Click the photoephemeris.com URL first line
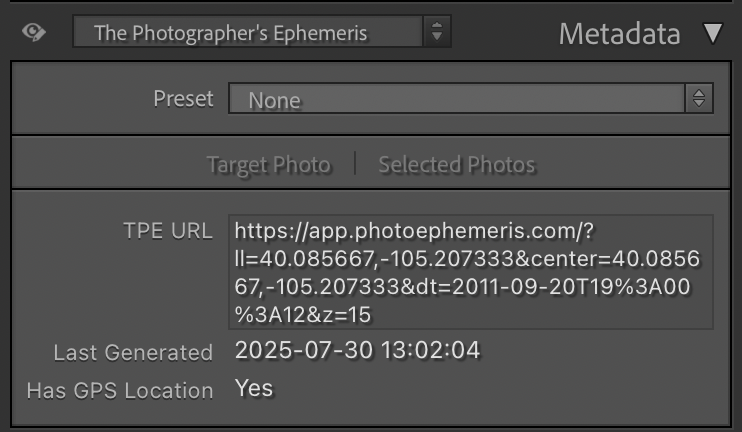Image resolution: width=742 pixels, height=432 pixels. point(414,231)
